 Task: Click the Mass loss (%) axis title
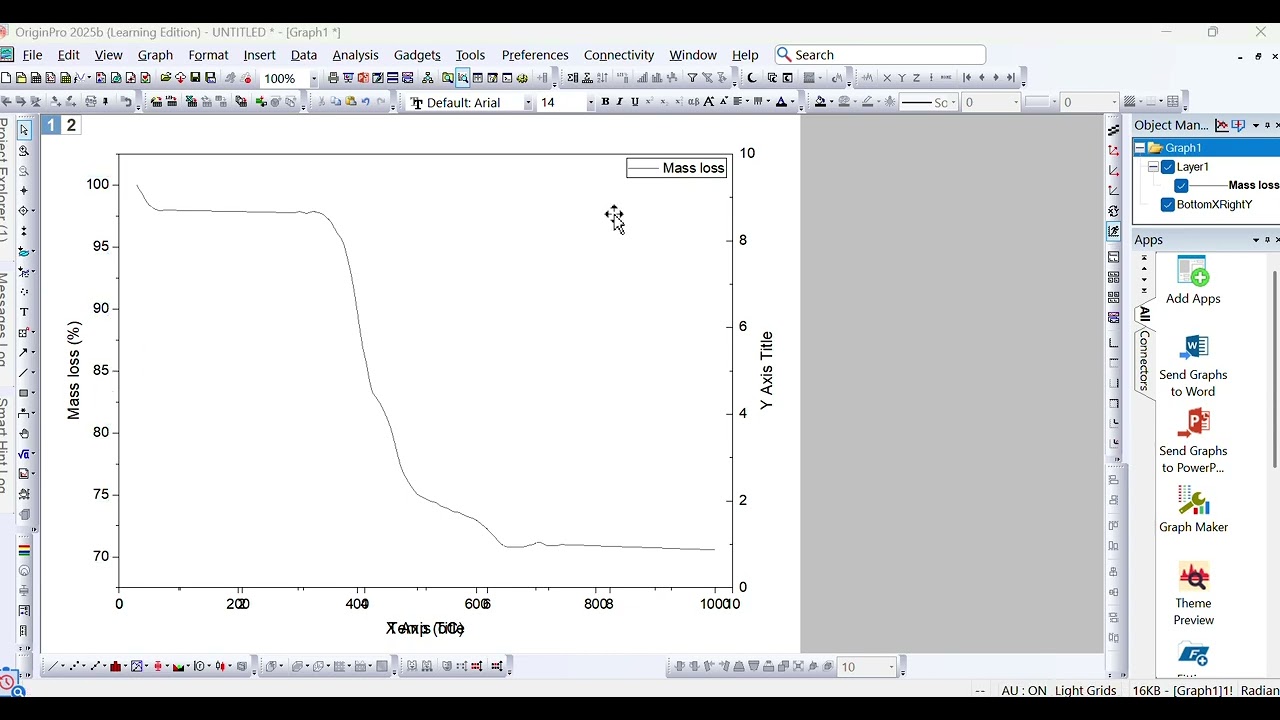74,370
